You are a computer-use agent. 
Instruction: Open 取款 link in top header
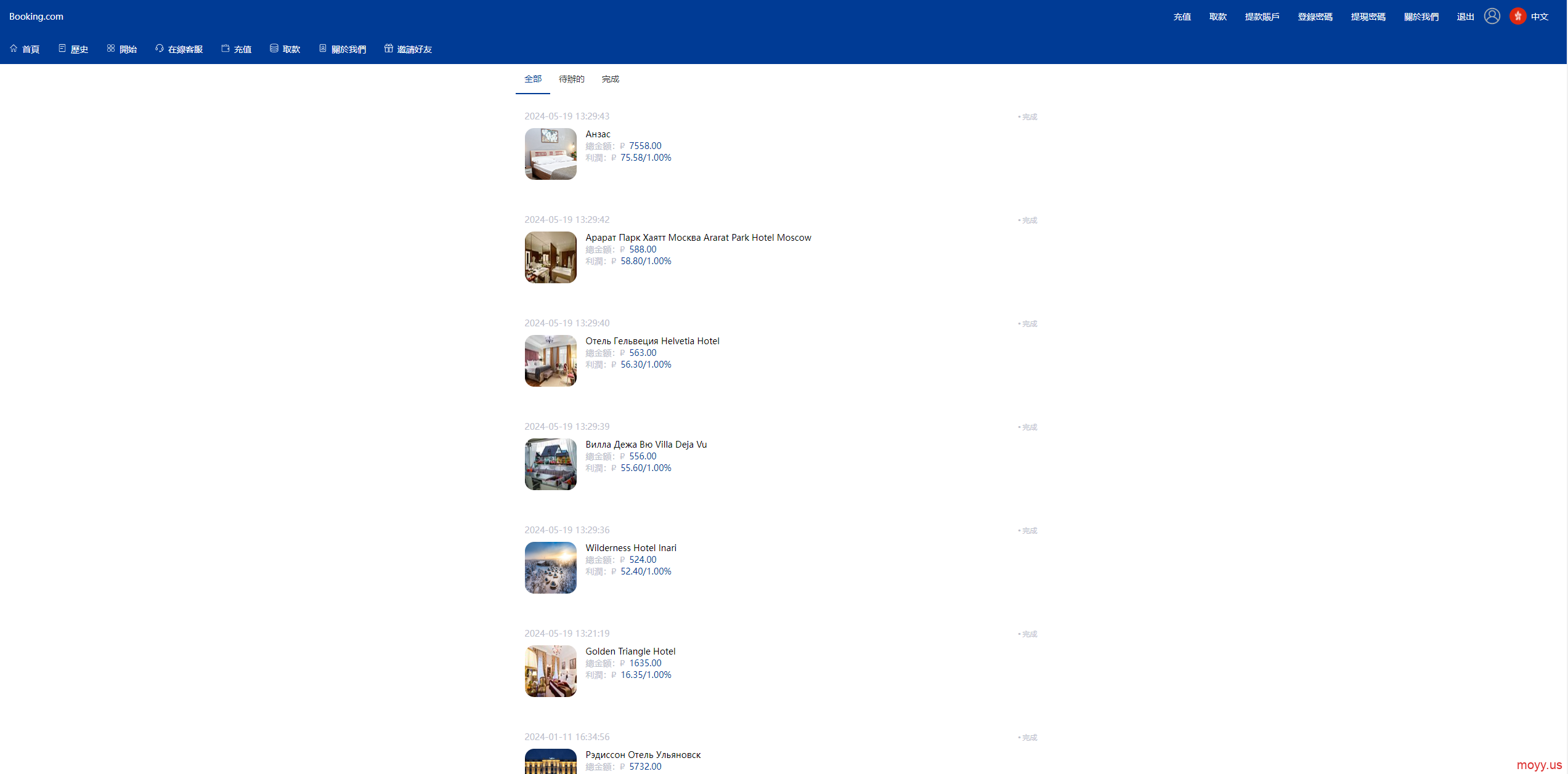coord(1218,17)
